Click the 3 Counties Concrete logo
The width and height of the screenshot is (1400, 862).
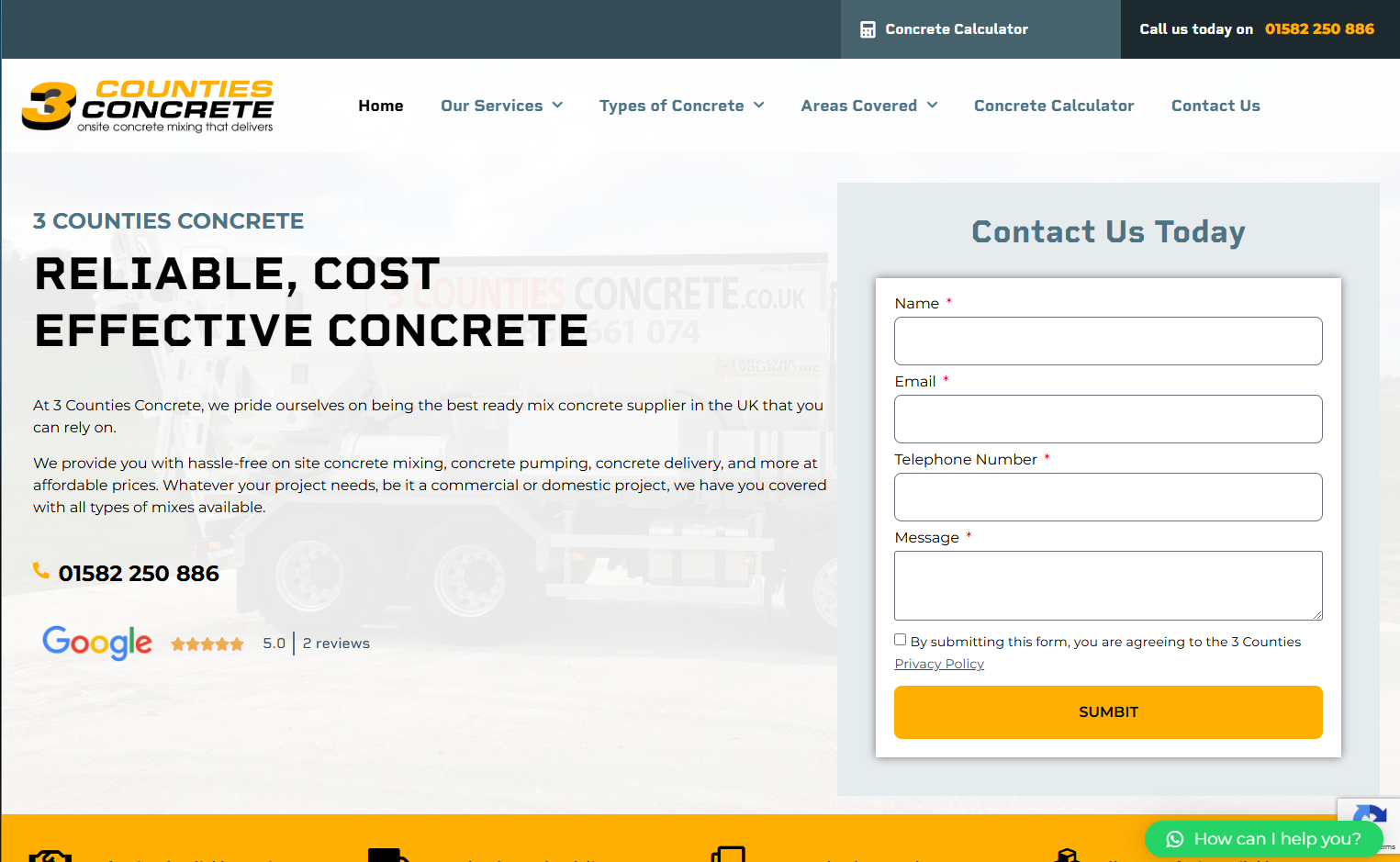[148, 106]
